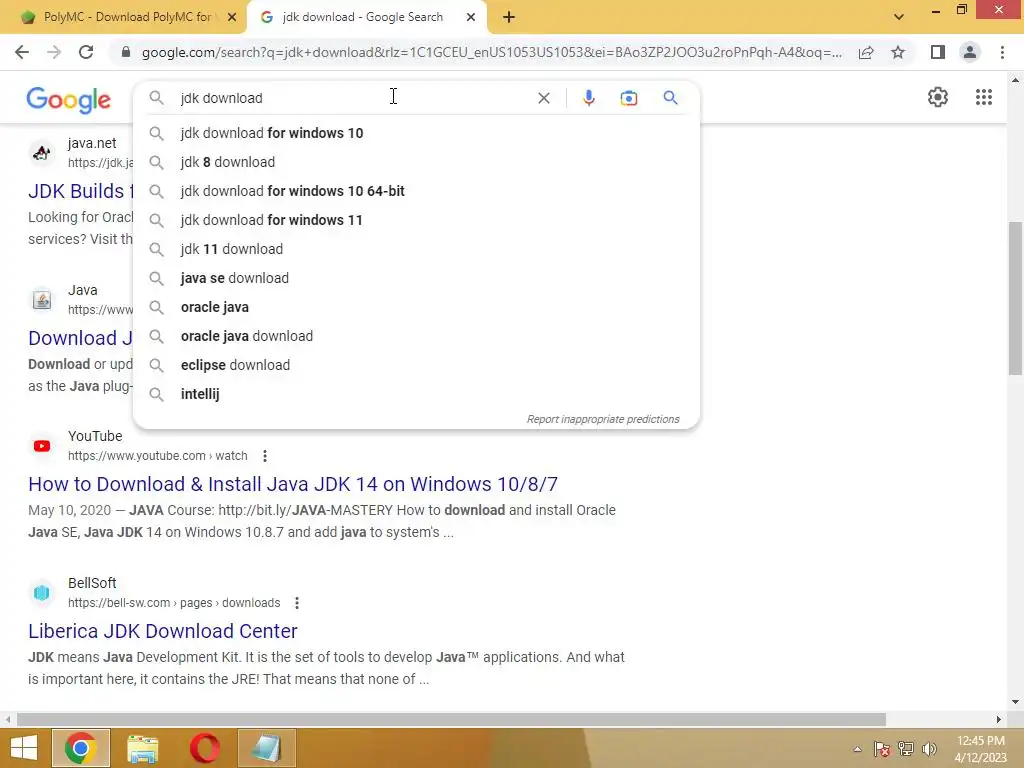The image size is (1024, 768).
Task: Open Chrome's three-dot main menu
Action: point(1002,52)
